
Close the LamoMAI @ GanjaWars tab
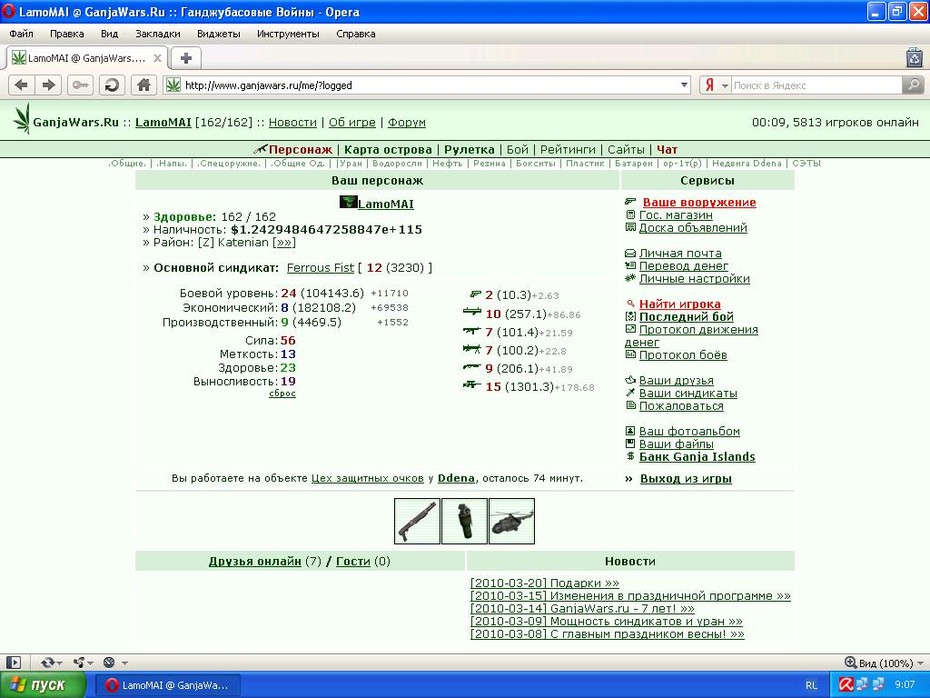(x=157, y=58)
